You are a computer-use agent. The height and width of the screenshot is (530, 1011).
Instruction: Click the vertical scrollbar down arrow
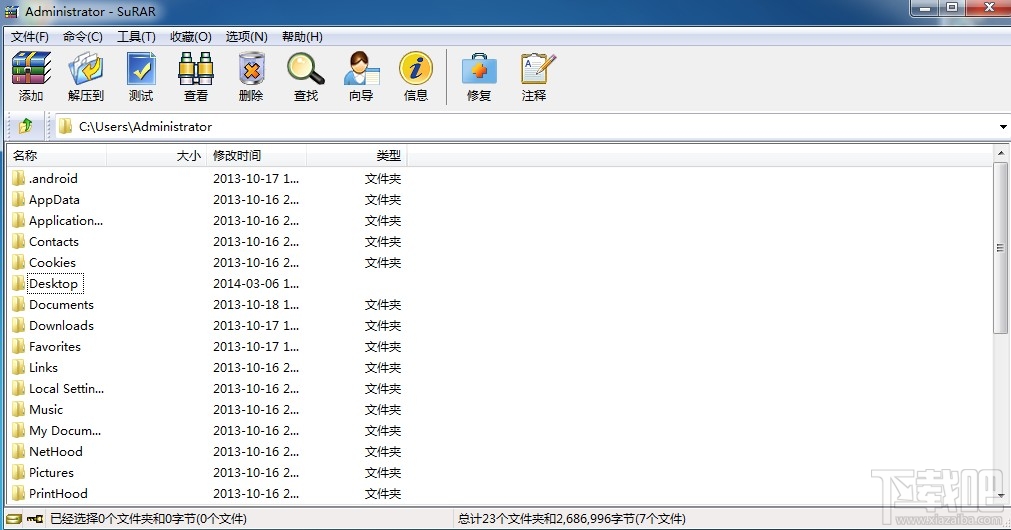pos(1001,495)
